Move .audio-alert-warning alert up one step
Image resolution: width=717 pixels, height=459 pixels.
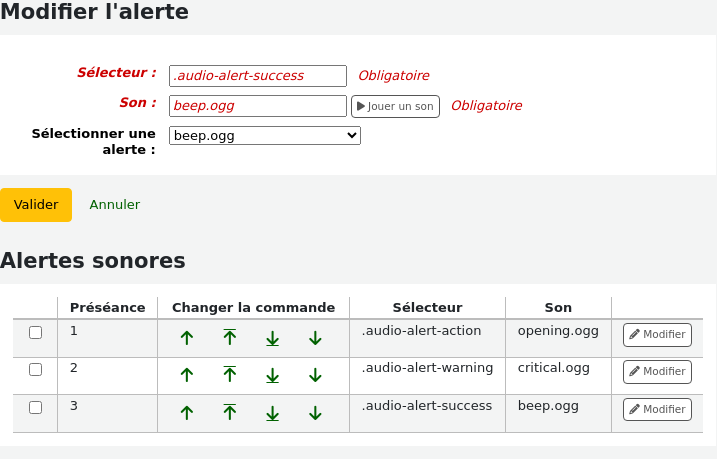point(187,375)
